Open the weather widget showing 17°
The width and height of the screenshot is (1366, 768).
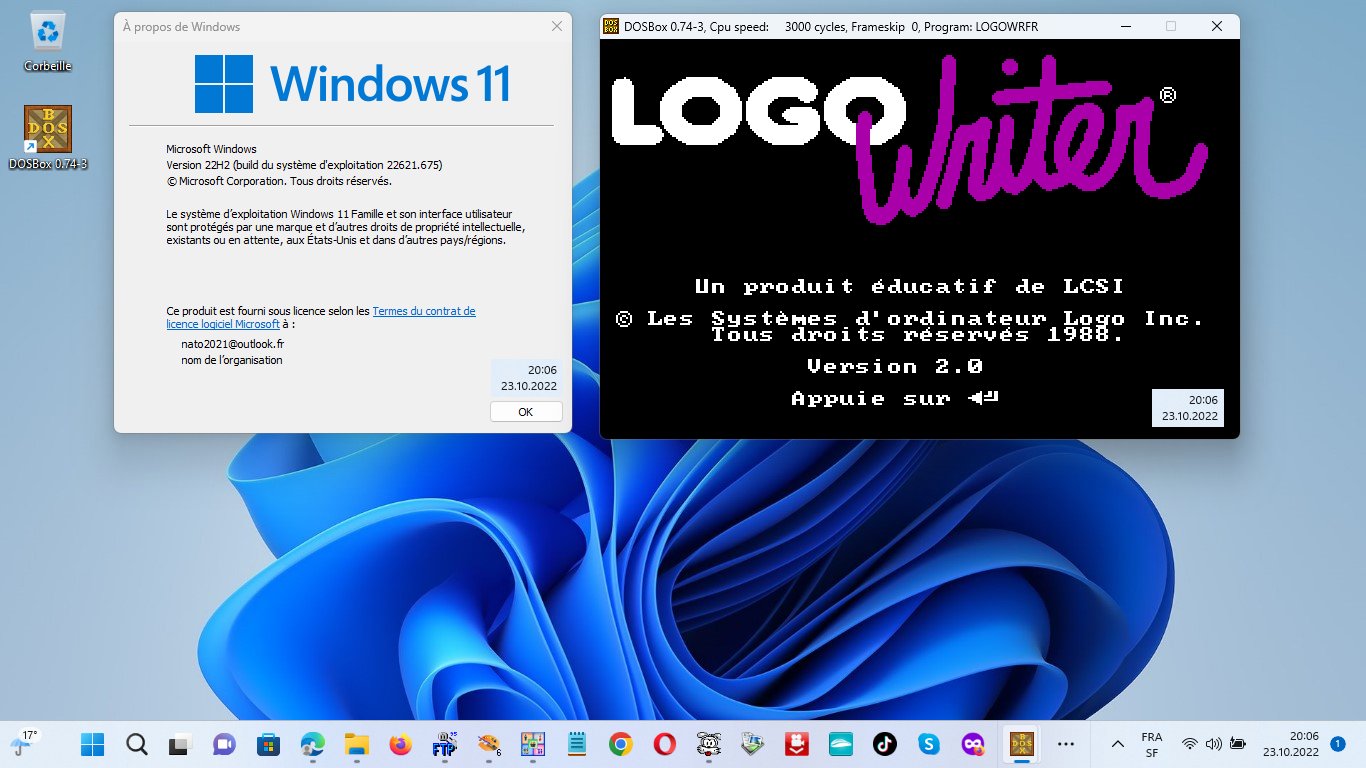tap(22, 743)
